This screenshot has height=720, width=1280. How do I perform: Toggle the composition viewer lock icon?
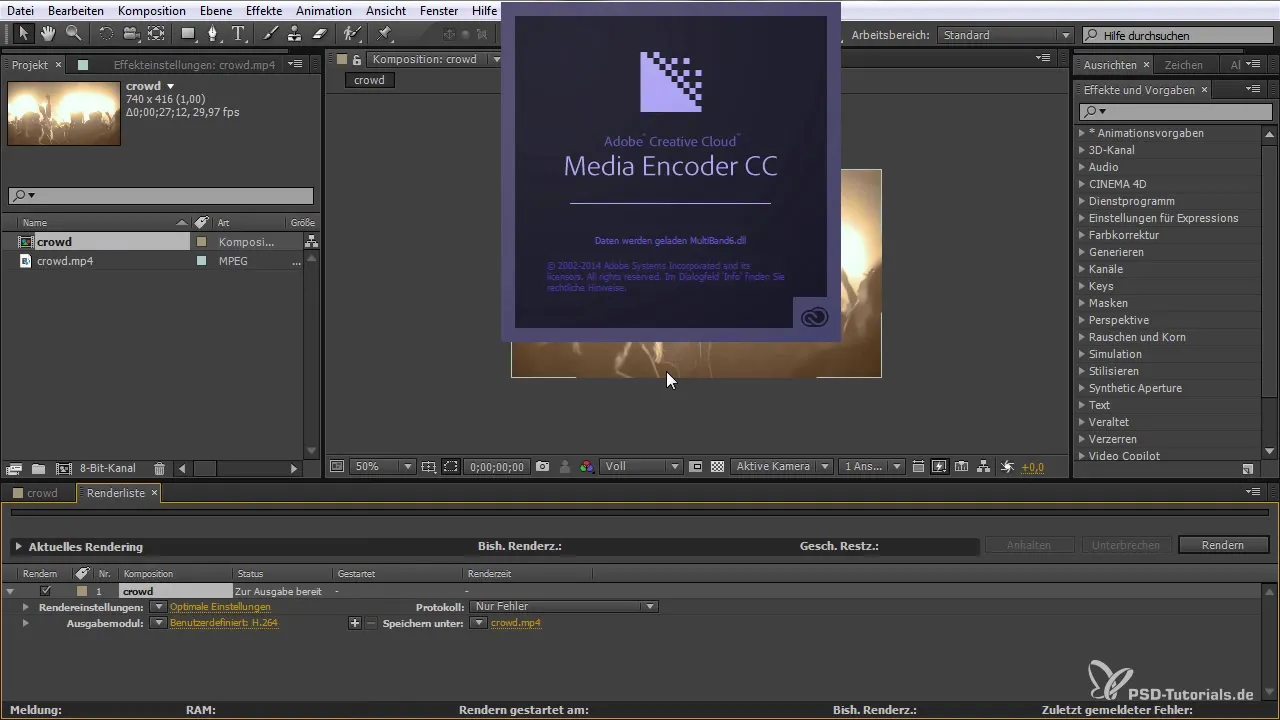[x=357, y=60]
